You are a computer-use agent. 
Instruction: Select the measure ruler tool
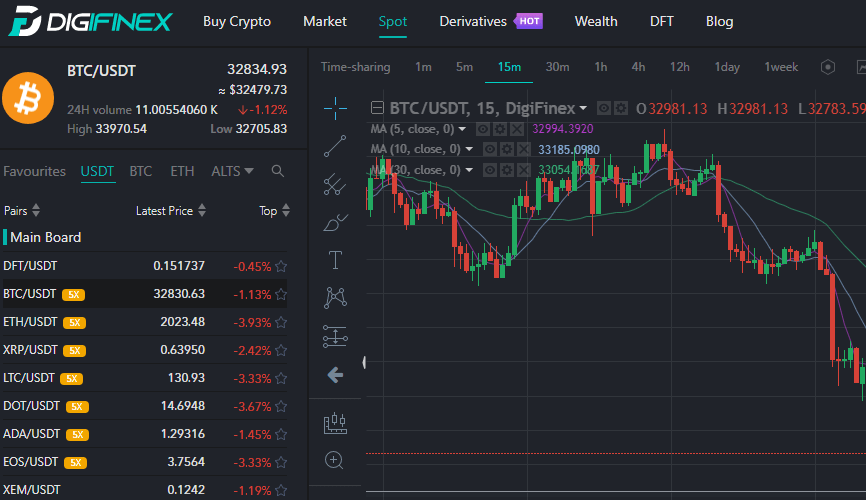[x=335, y=423]
